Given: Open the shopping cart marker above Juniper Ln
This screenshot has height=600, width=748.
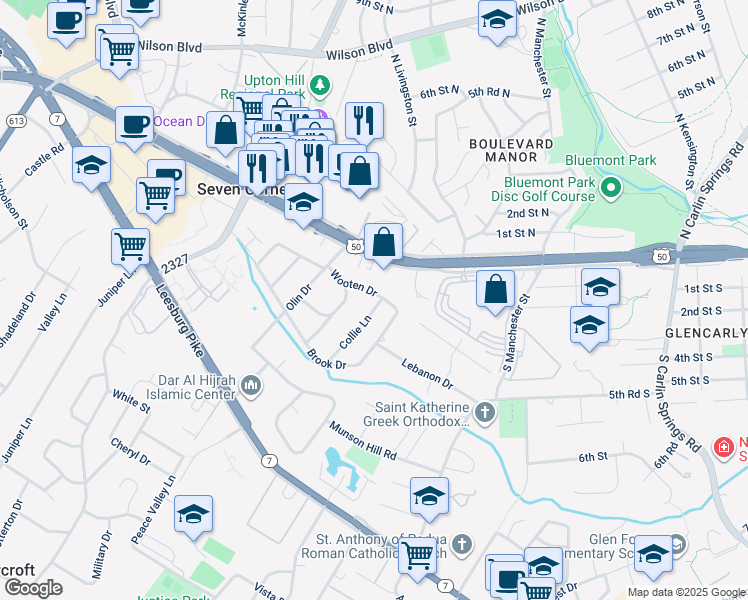Looking at the screenshot, I should coord(130,248).
